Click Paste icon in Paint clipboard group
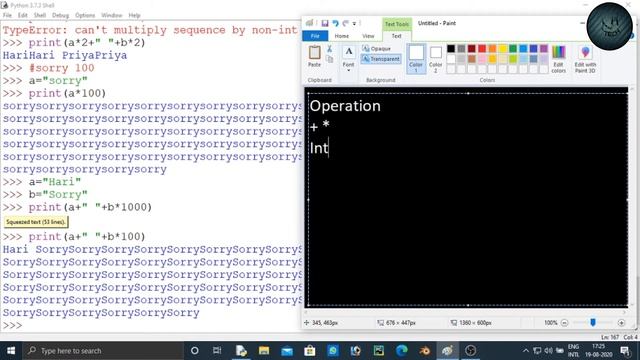Screen dimensions: 640x360 pyautogui.click(x=314, y=53)
